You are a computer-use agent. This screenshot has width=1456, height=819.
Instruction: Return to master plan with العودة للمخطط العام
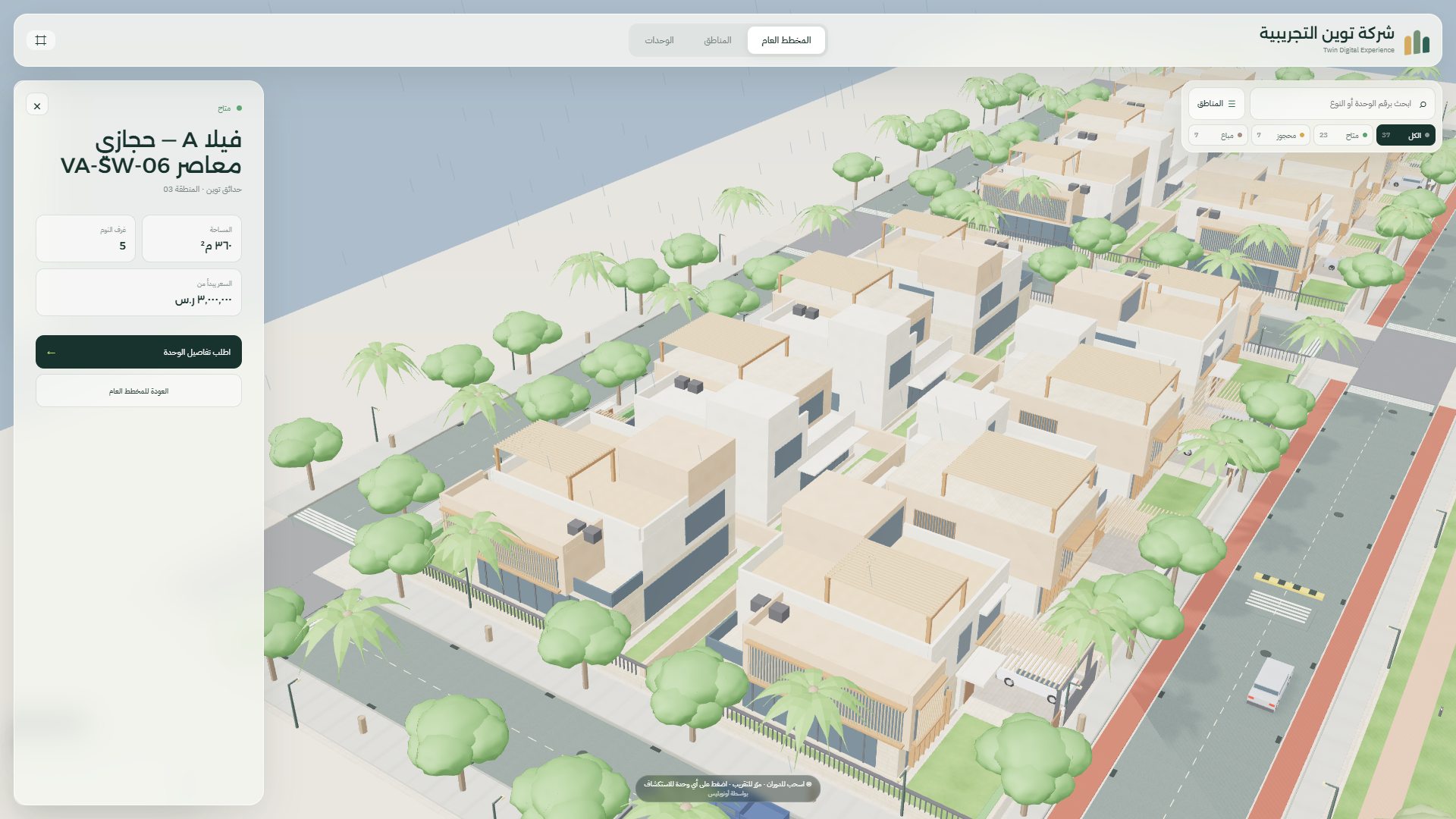point(139,391)
